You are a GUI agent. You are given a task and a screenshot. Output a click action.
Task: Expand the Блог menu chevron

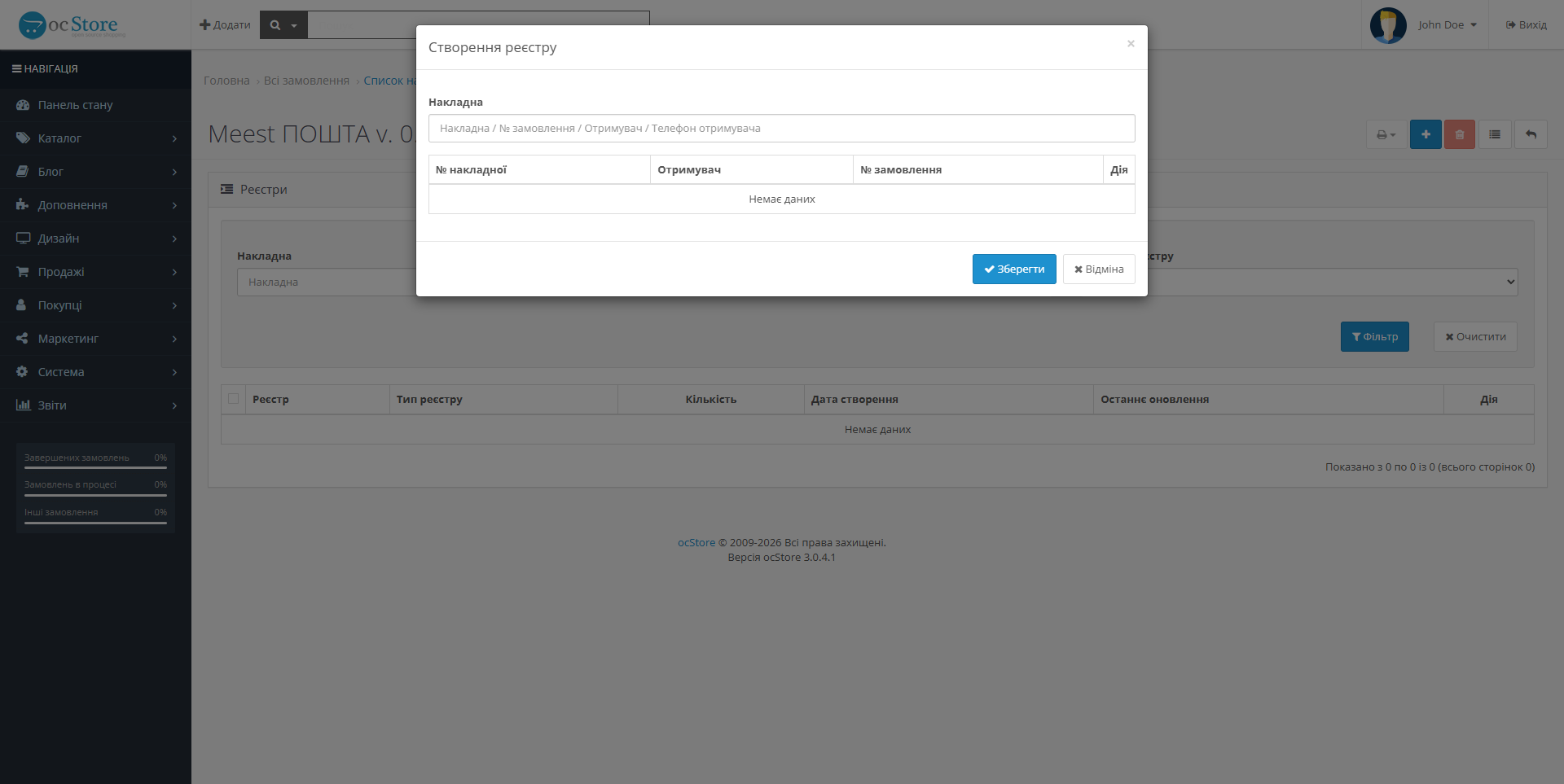pyautogui.click(x=174, y=173)
